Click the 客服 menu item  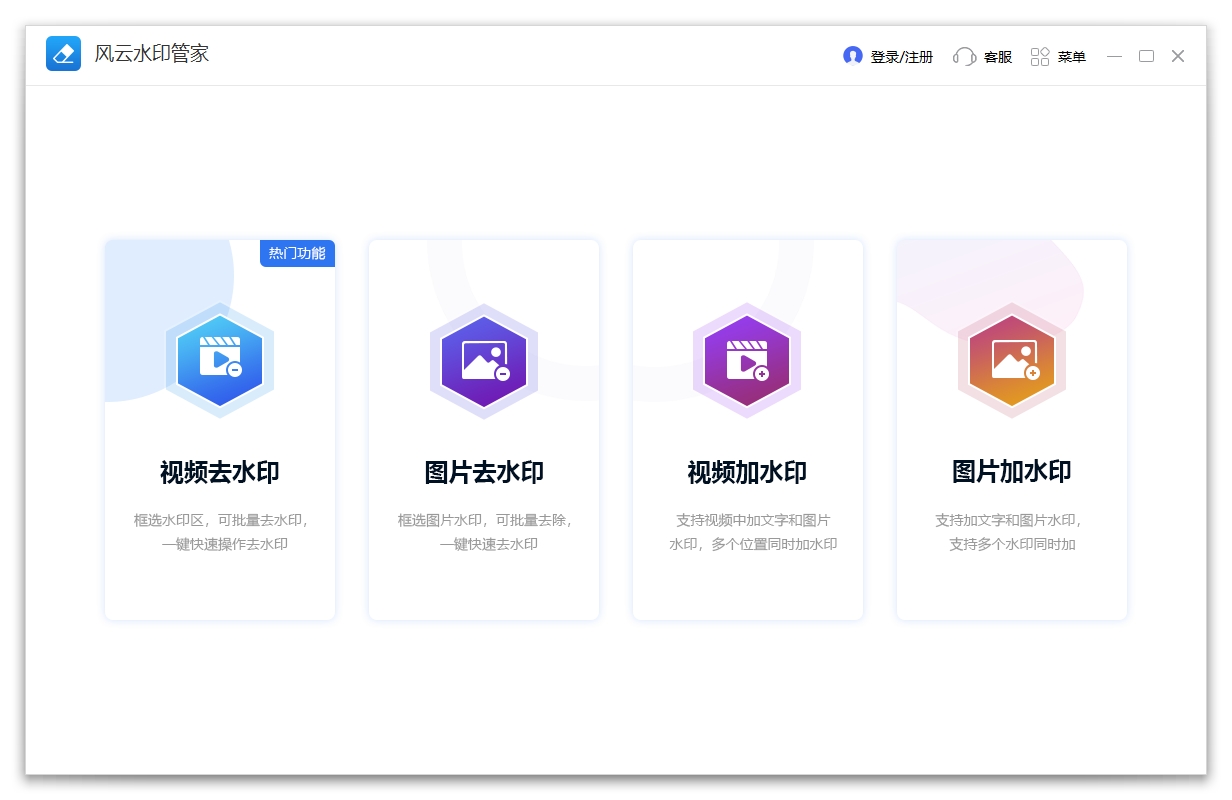[999, 57]
